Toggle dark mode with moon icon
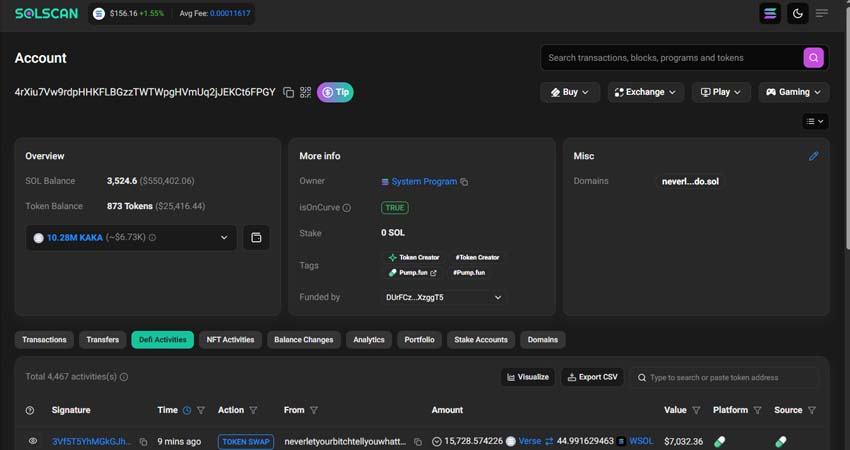The width and height of the screenshot is (850, 450). point(797,13)
